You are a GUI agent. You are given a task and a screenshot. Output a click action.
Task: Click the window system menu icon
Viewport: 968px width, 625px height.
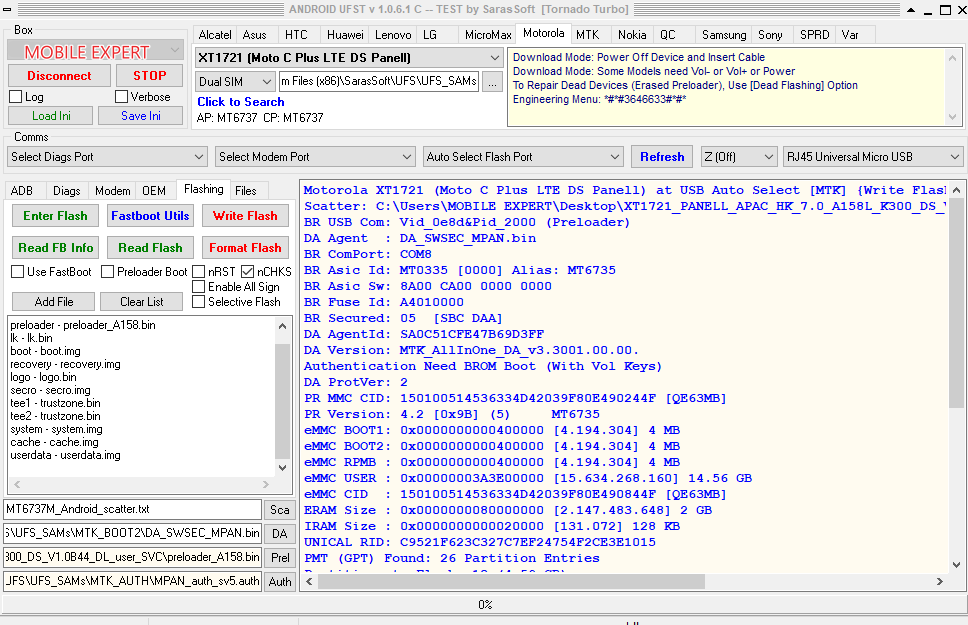[7, 9]
